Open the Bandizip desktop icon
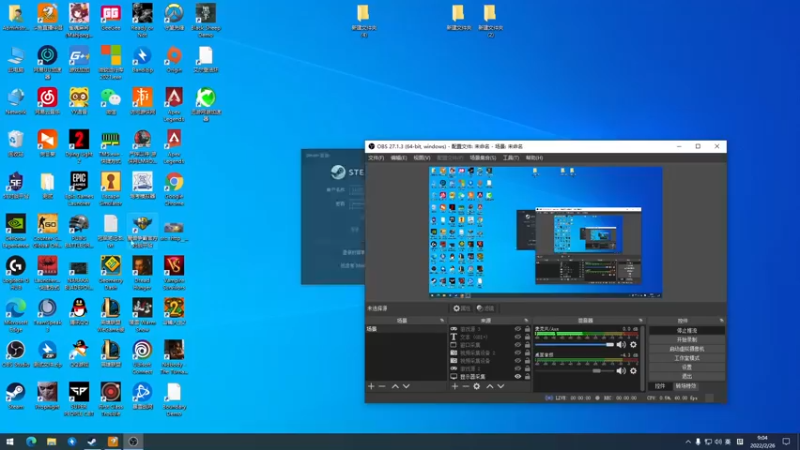 [x=142, y=59]
